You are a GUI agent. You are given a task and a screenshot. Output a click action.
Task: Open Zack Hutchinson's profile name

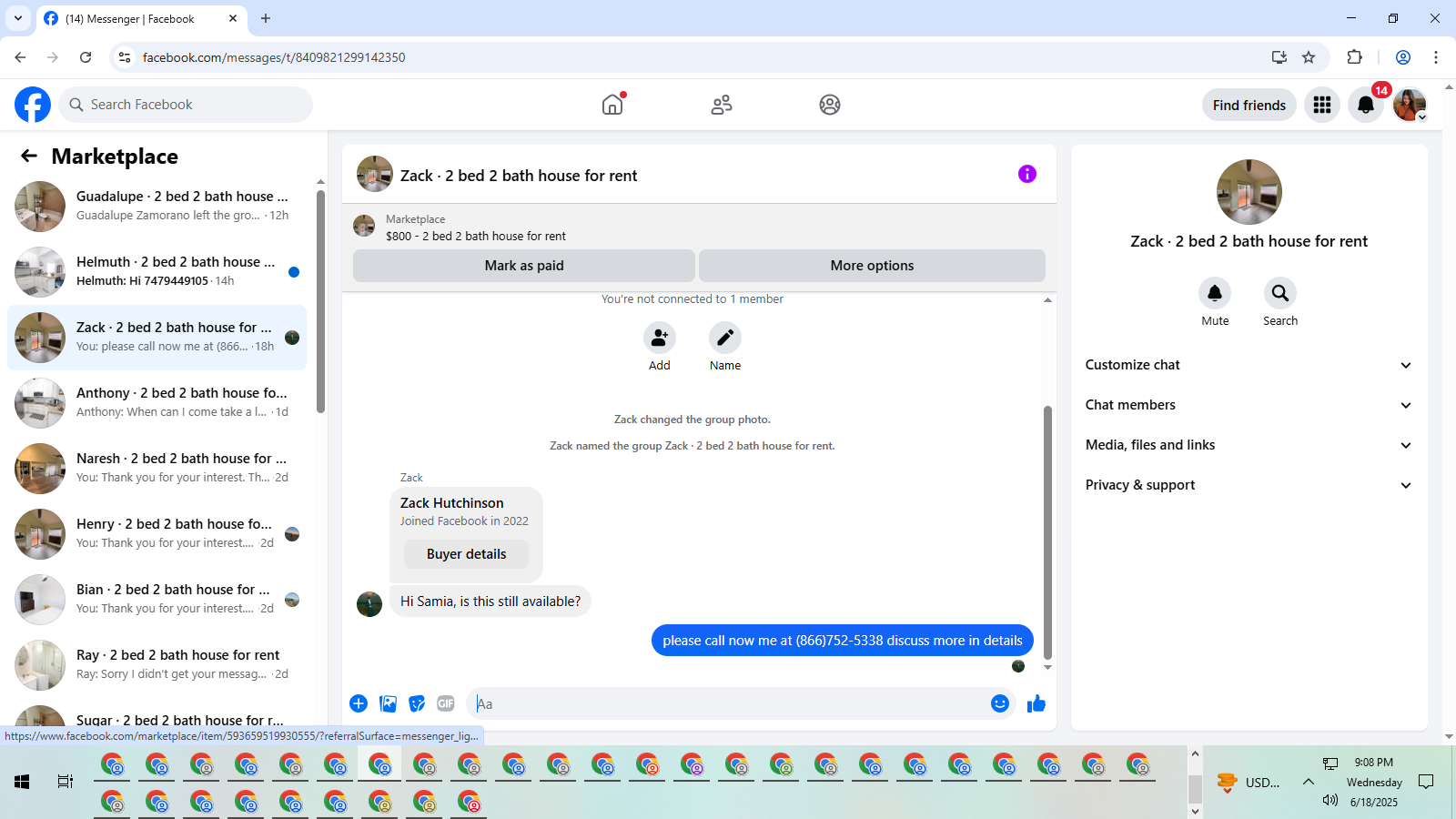point(451,503)
